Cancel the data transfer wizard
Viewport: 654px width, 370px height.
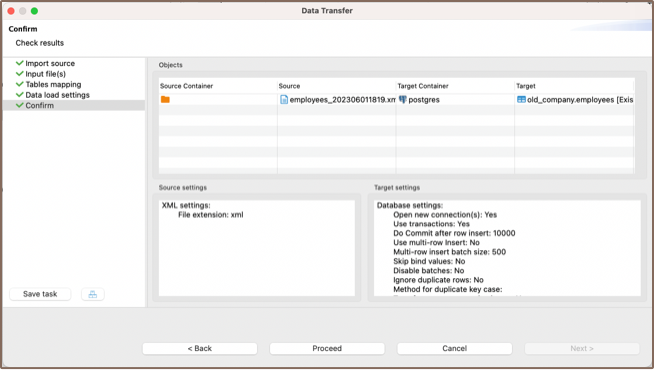coord(455,348)
